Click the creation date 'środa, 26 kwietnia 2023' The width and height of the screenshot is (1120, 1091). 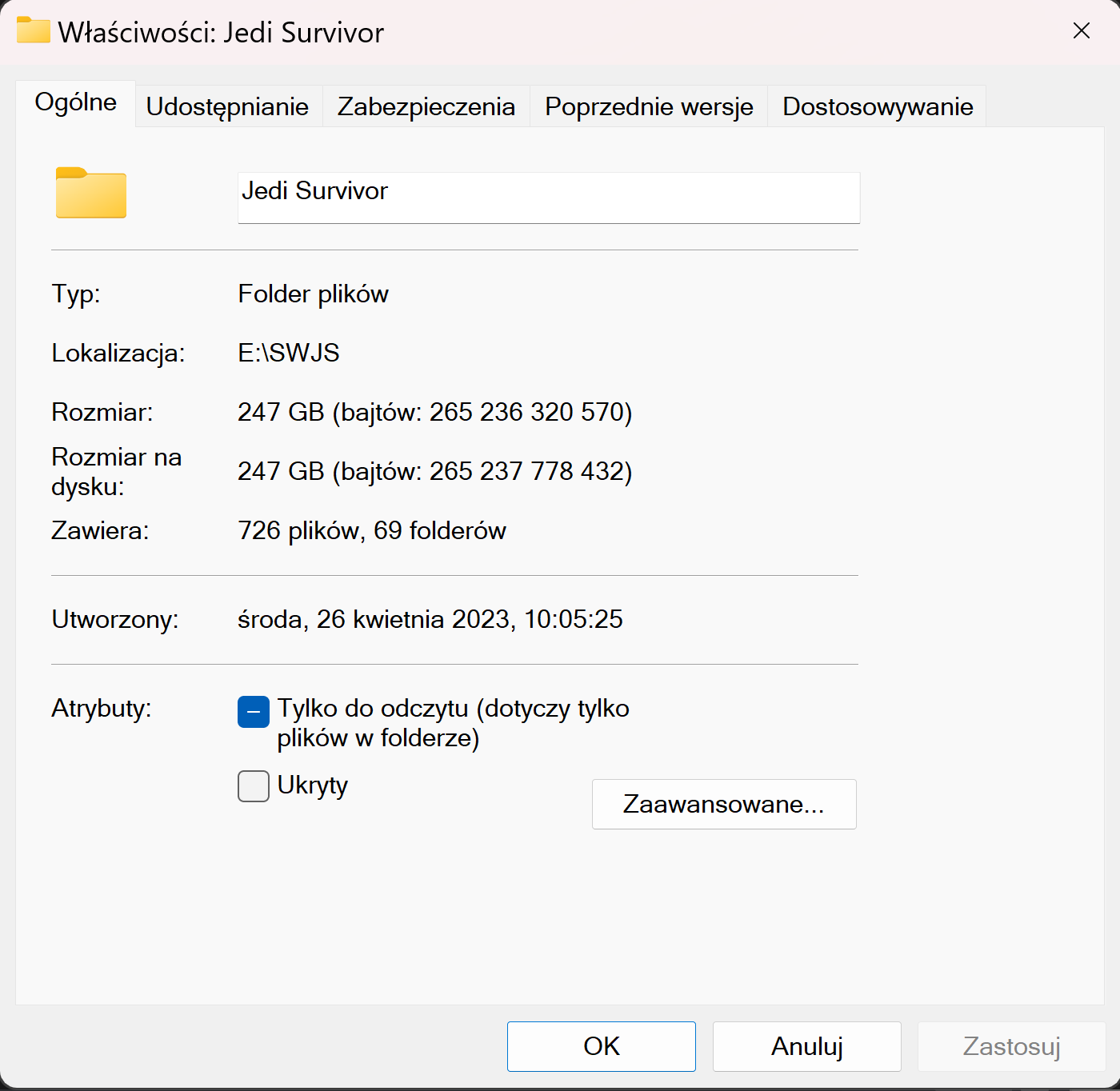(x=374, y=619)
